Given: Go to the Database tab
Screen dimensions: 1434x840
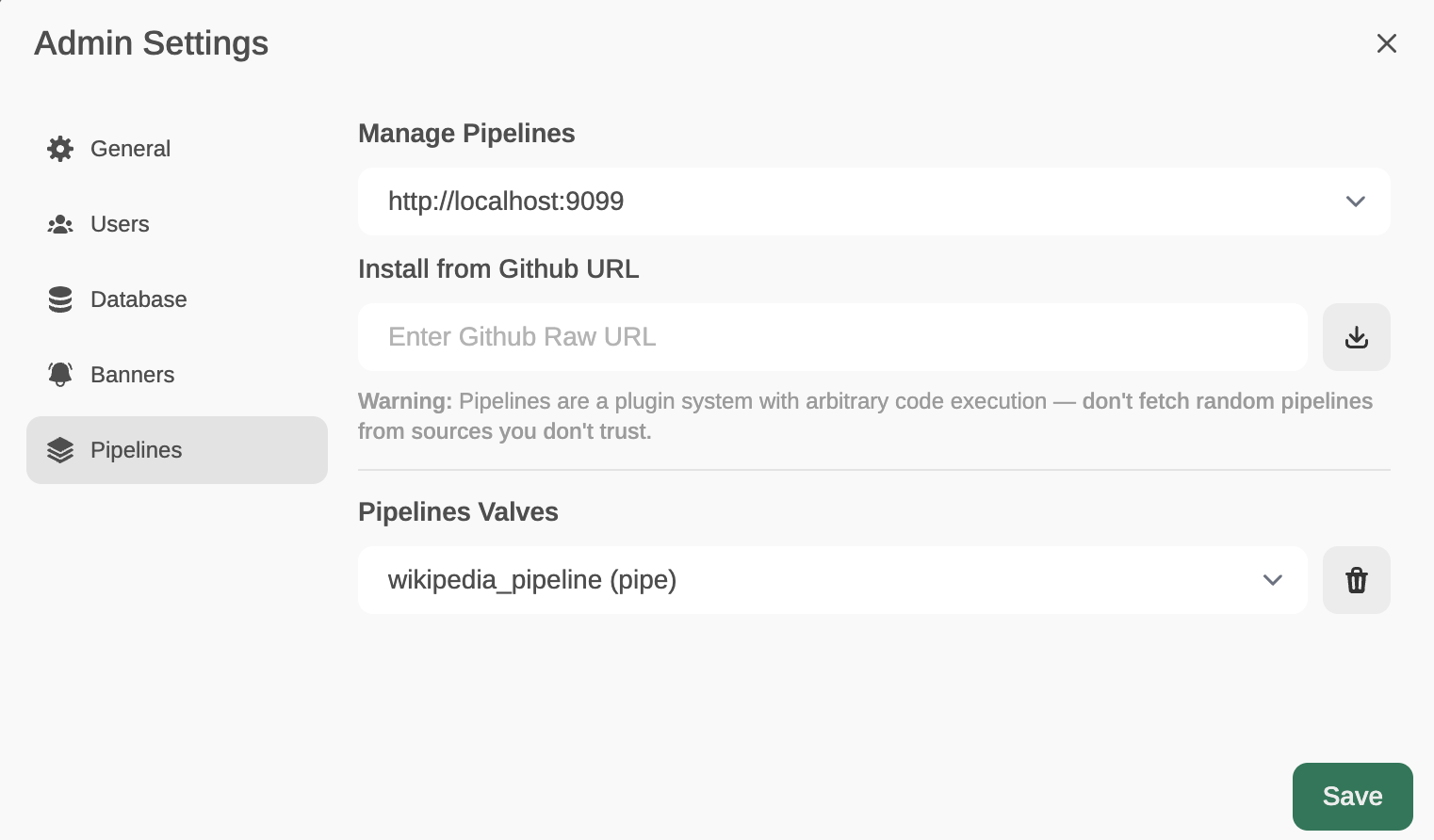Looking at the screenshot, I should coord(177,299).
